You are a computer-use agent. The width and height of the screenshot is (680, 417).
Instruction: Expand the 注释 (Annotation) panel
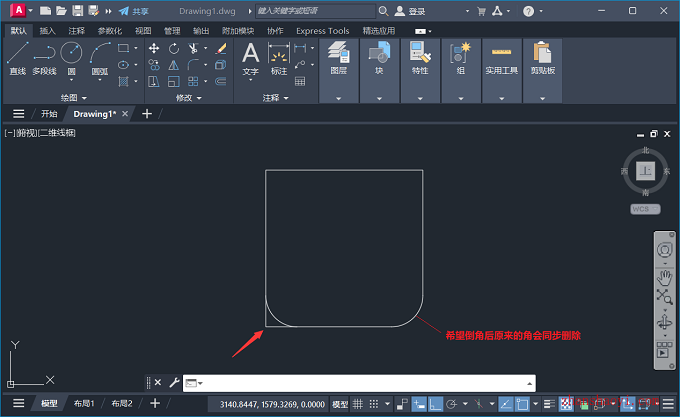(x=275, y=98)
